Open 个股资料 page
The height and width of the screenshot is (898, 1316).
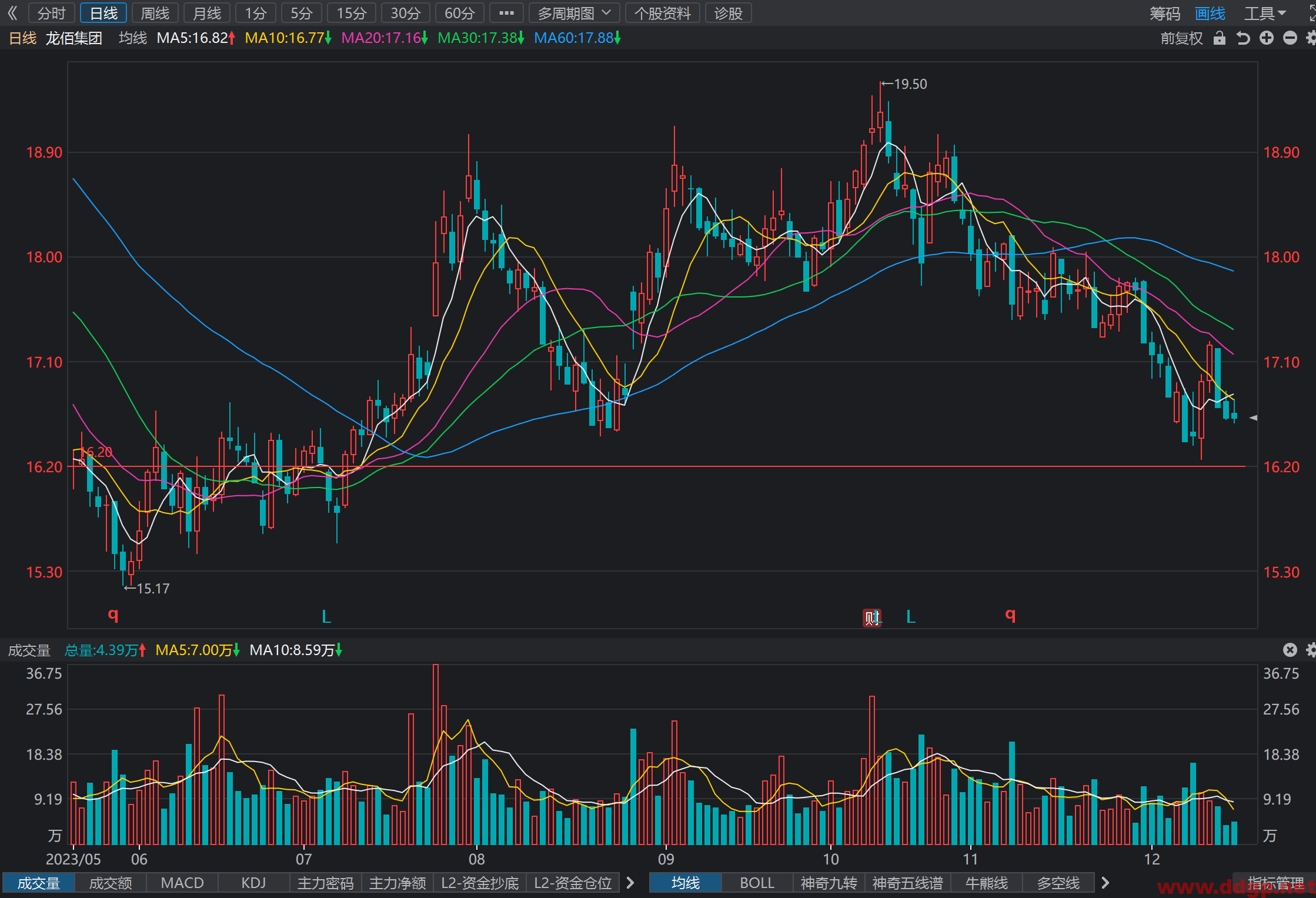pos(663,13)
